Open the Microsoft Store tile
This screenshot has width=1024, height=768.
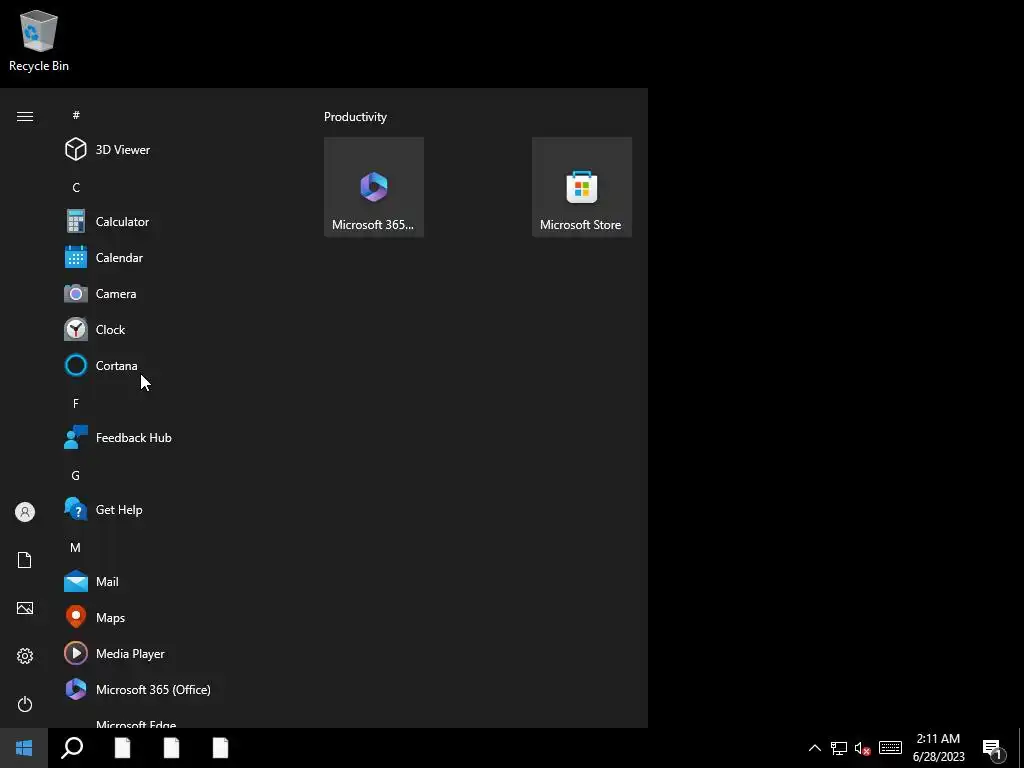(581, 187)
